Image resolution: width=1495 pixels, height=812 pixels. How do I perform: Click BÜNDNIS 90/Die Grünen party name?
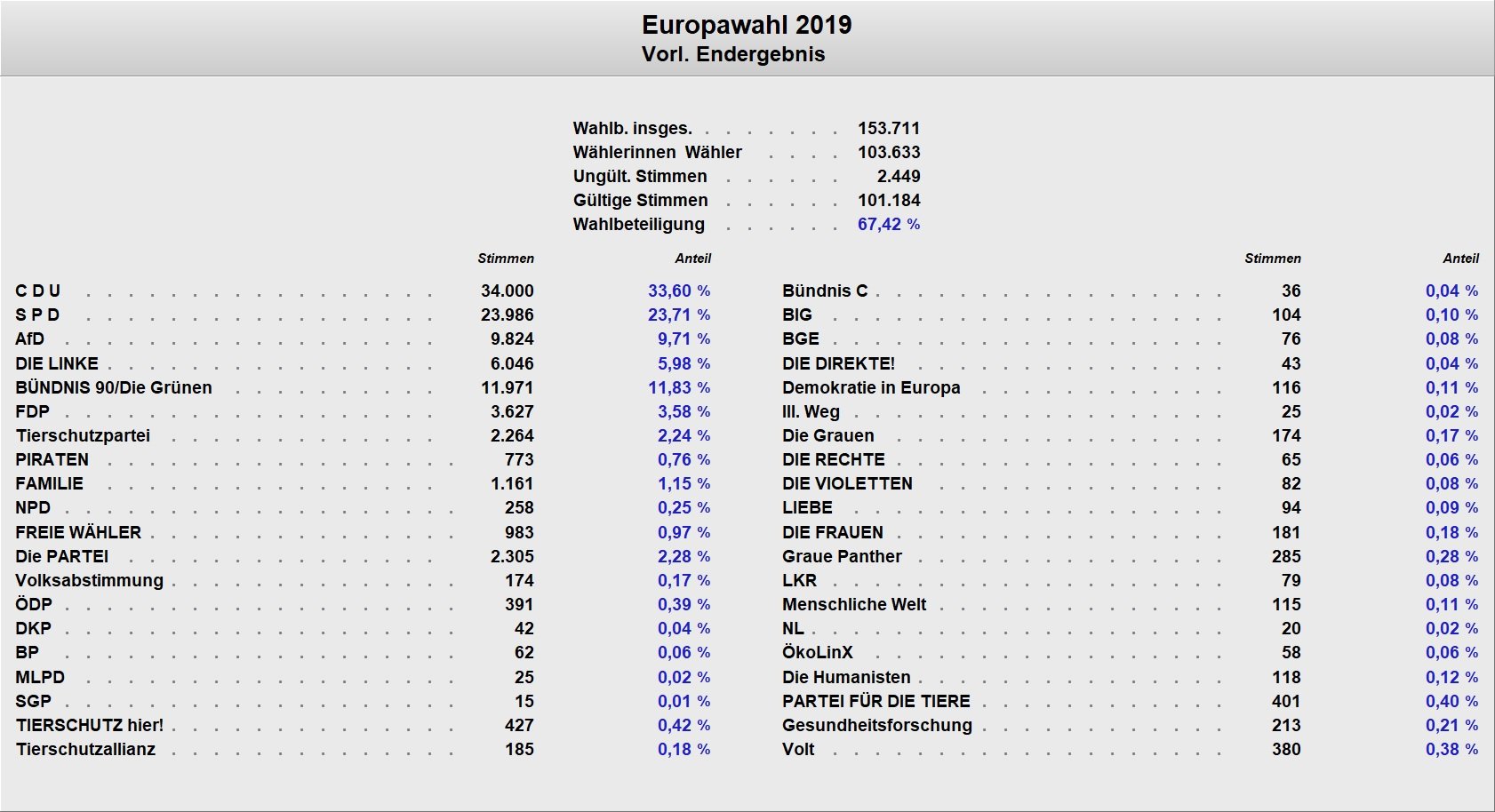tap(114, 387)
